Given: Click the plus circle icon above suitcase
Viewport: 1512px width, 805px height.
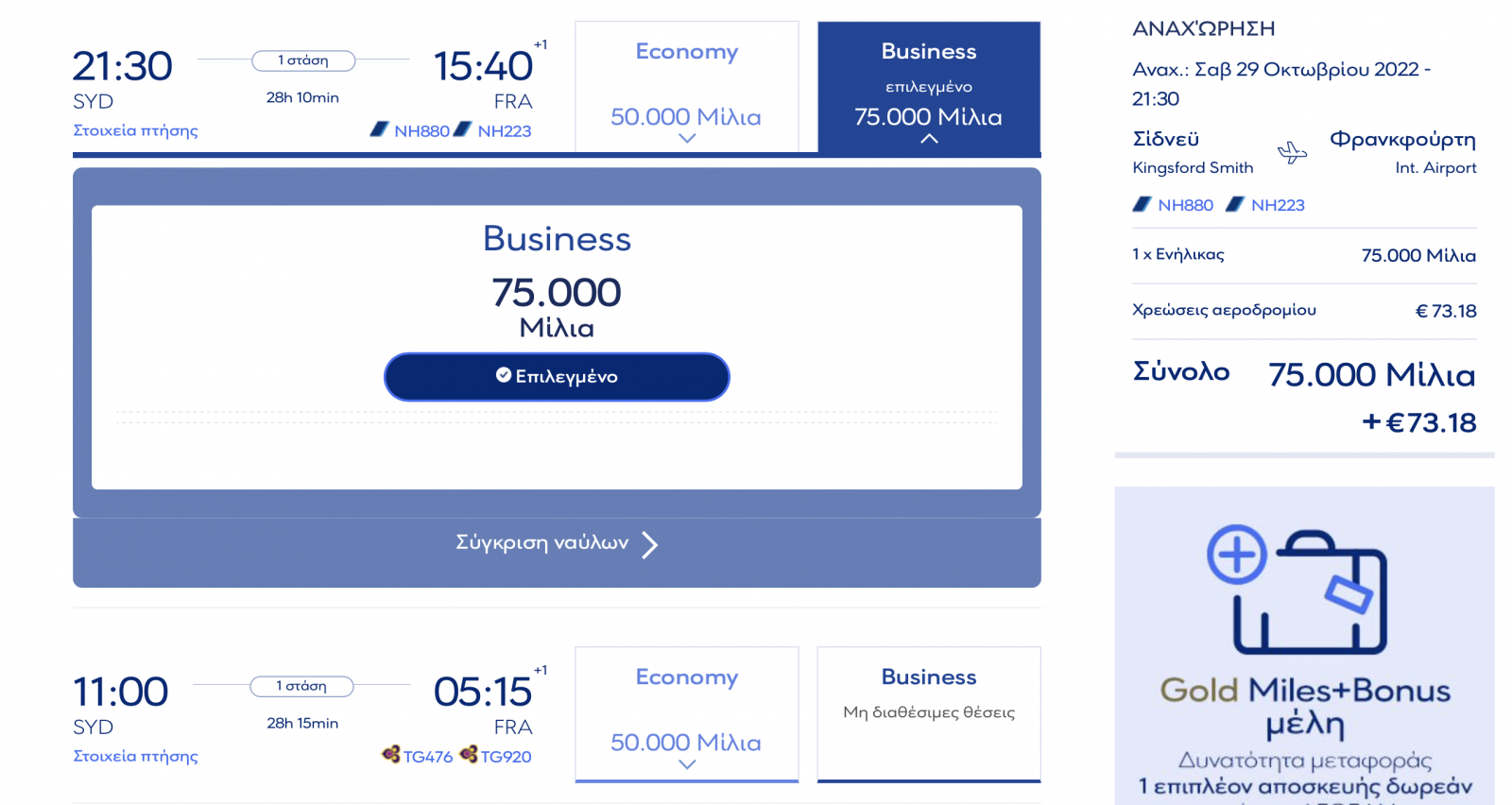Looking at the screenshot, I should click(1237, 555).
